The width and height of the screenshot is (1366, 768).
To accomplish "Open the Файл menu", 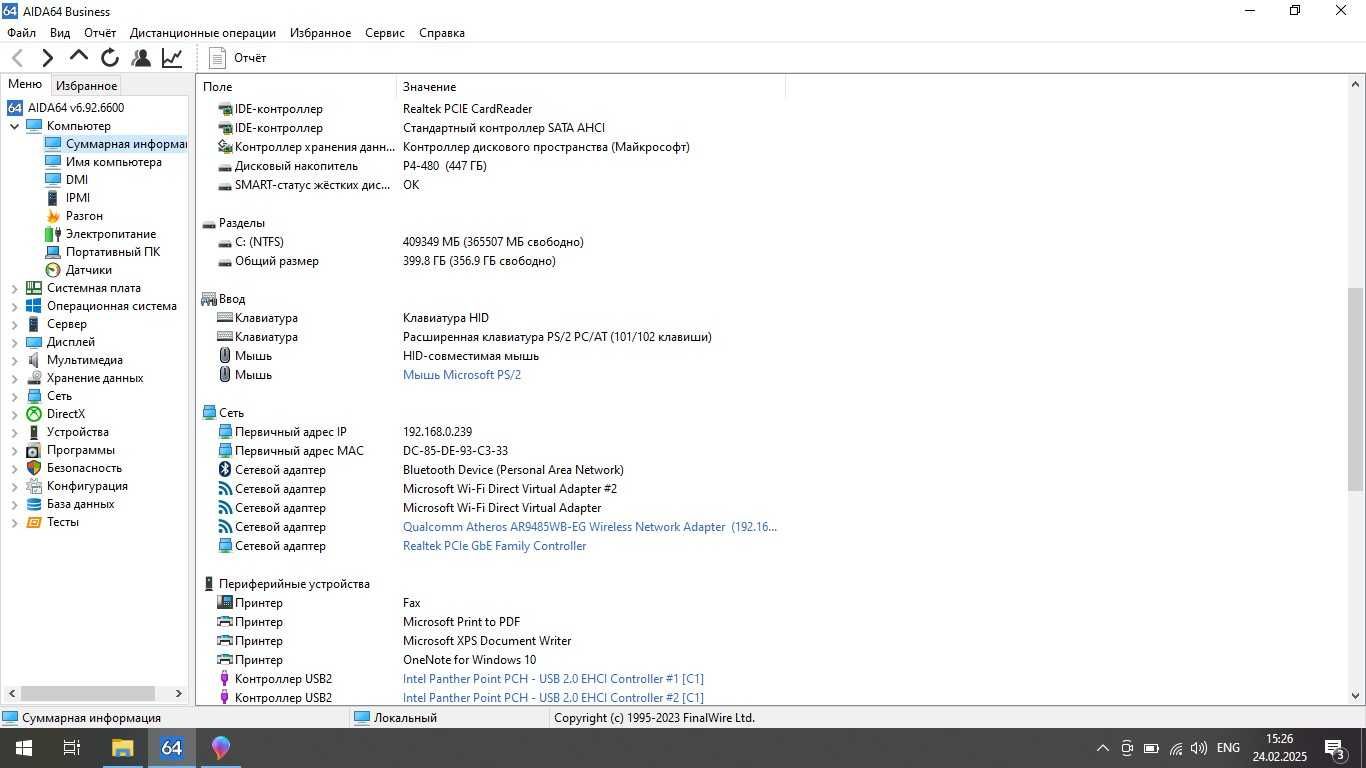I will (21, 32).
